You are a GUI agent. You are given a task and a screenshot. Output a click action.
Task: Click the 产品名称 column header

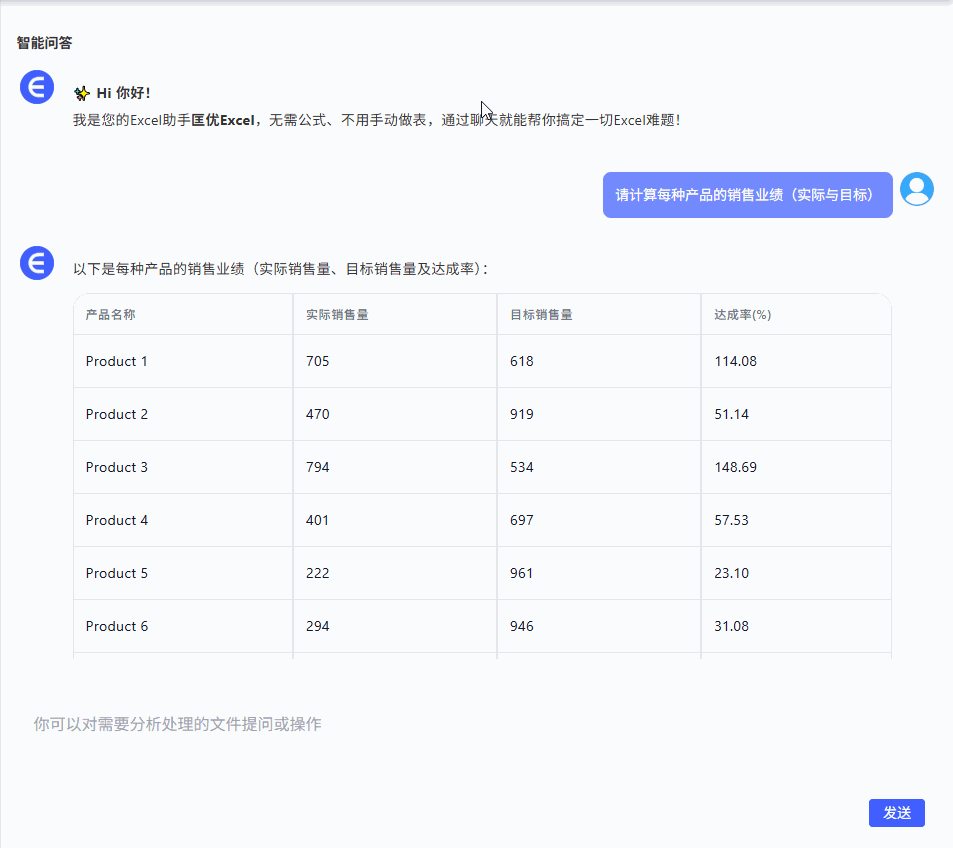pos(111,314)
